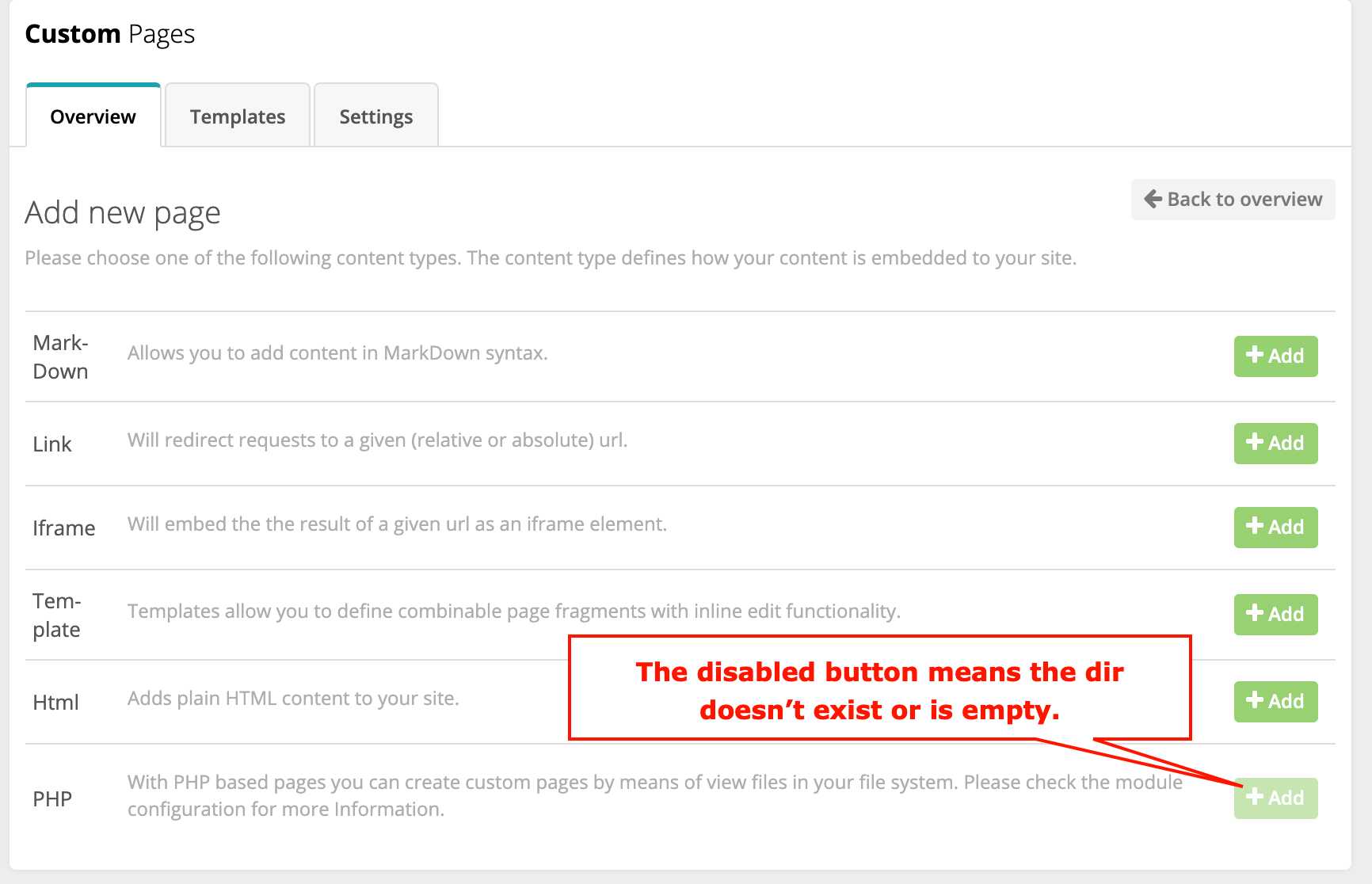Click the PHP based pages description
1372x884 pixels.
[655, 795]
